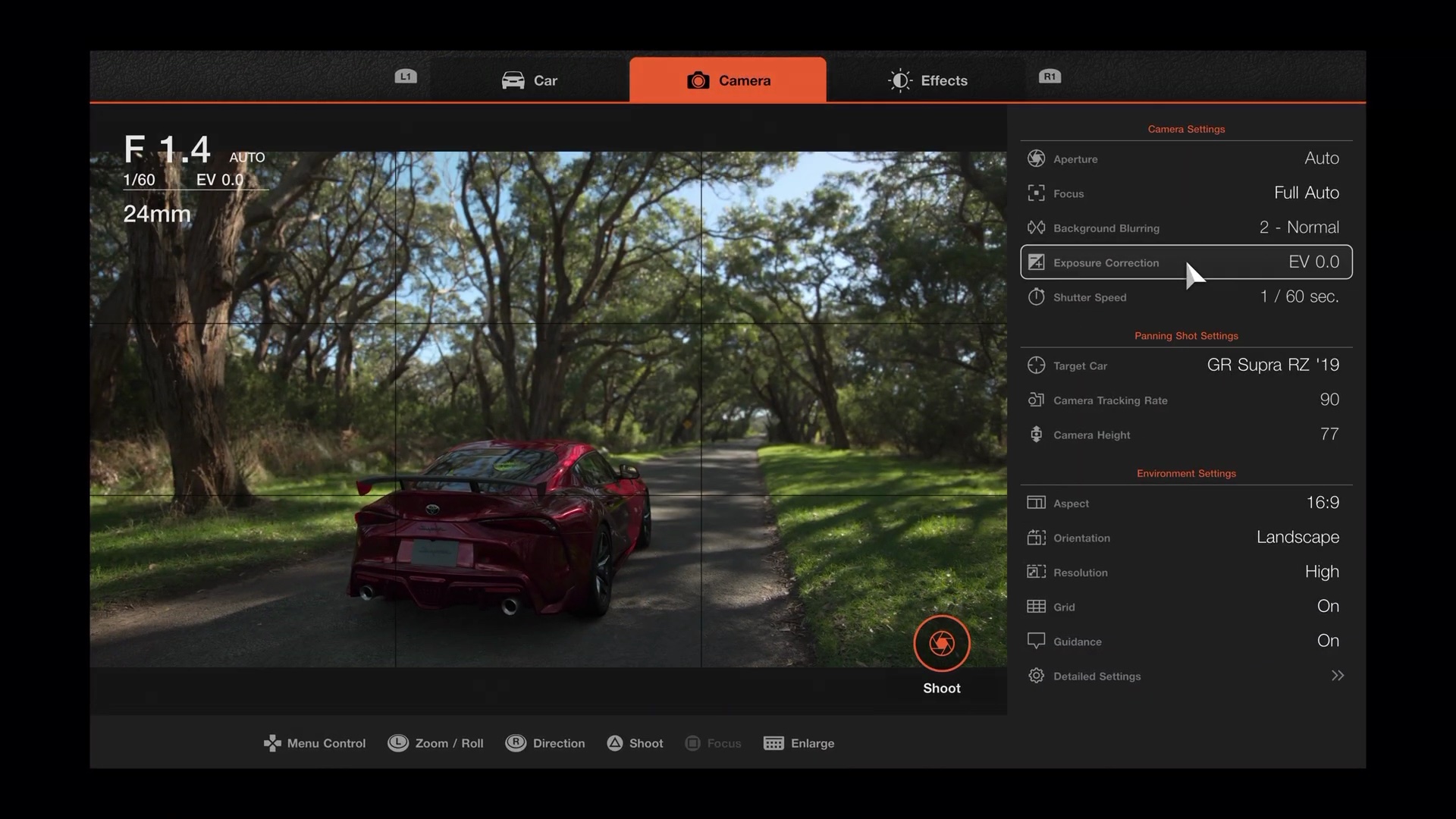Screen dimensions: 1456x819
Task: Click the Camera Height icon
Action: point(1036,435)
